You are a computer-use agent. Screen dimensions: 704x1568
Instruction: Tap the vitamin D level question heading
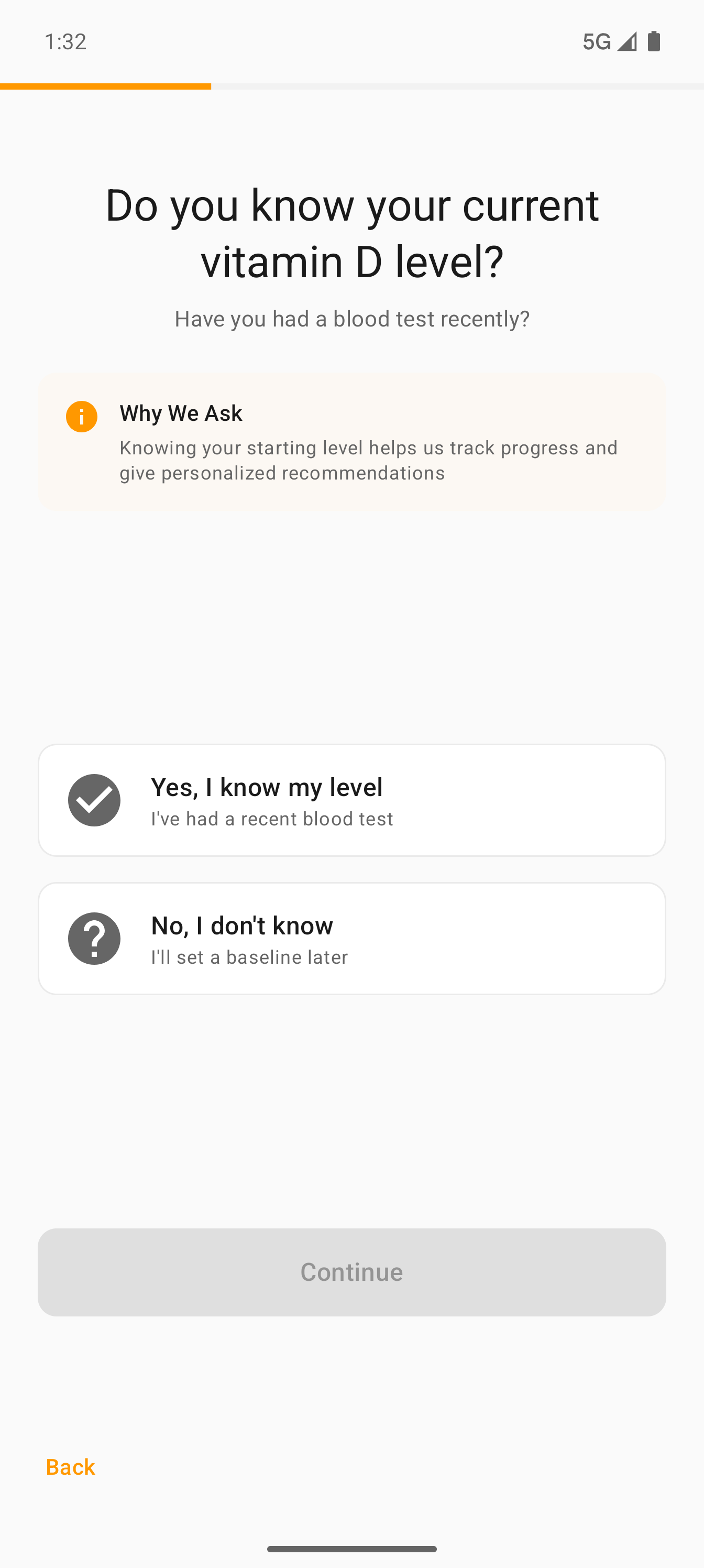point(351,233)
